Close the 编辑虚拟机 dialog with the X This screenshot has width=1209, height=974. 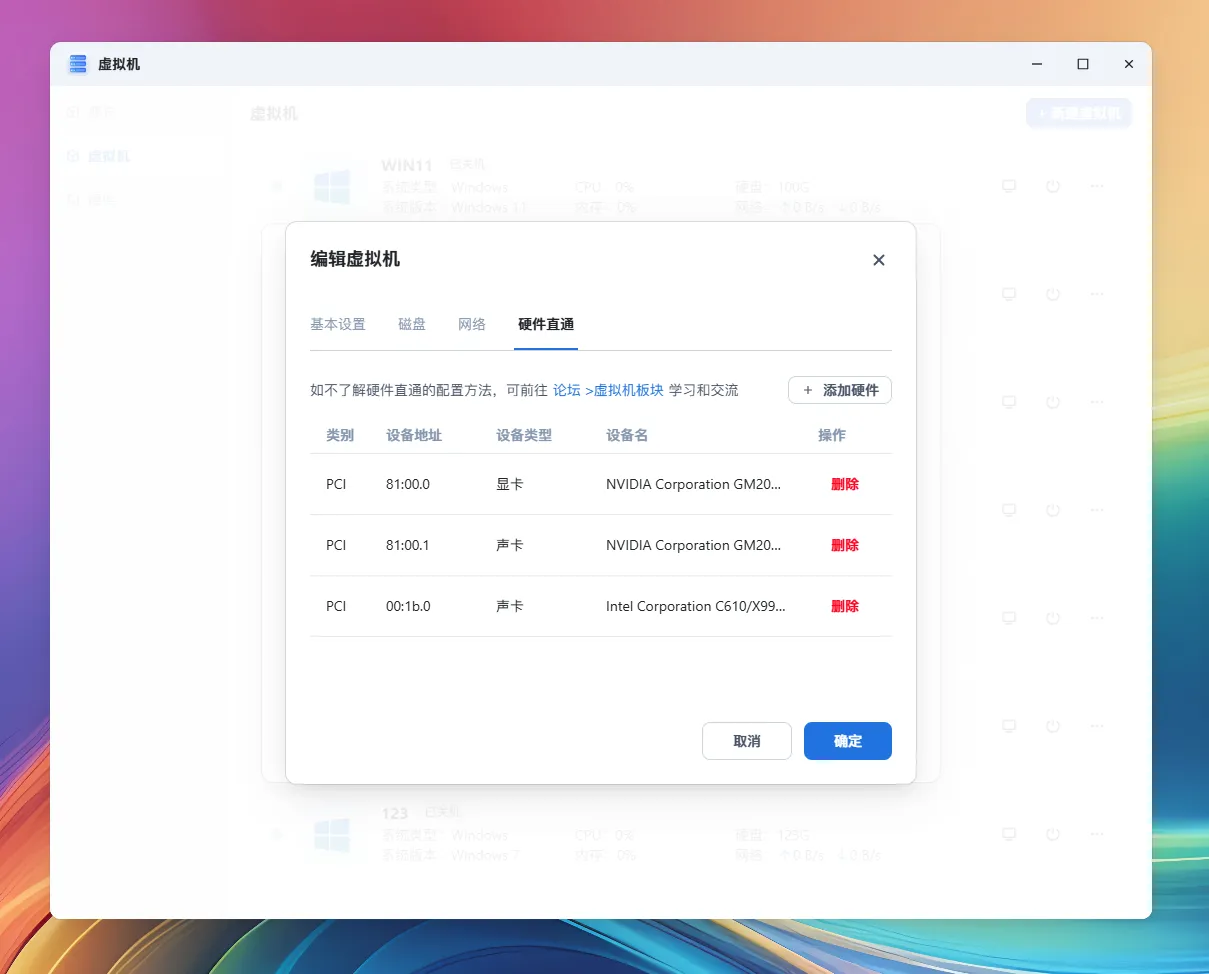pyautogui.click(x=879, y=260)
